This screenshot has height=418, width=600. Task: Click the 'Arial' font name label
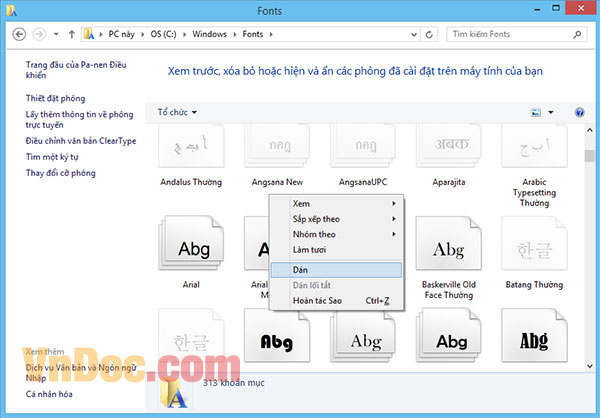coord(191,284)
